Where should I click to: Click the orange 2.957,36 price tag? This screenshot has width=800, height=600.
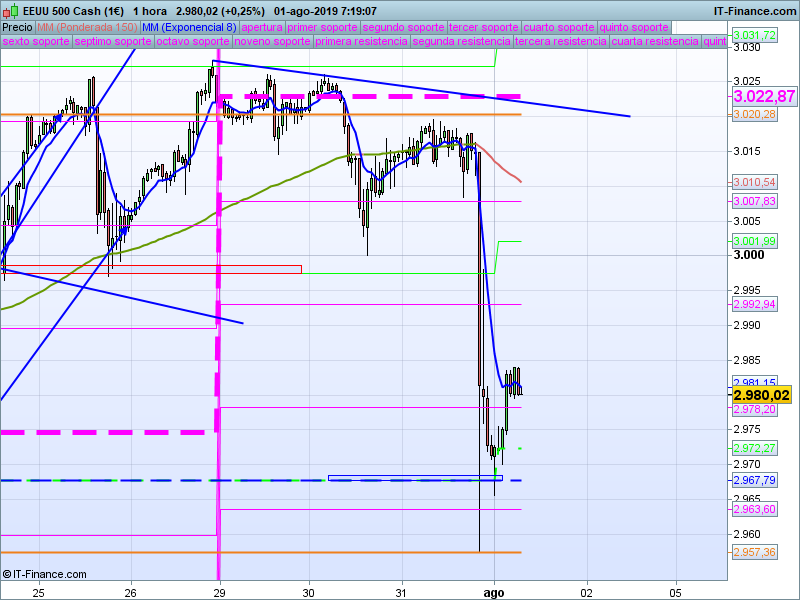coord(755,552)
